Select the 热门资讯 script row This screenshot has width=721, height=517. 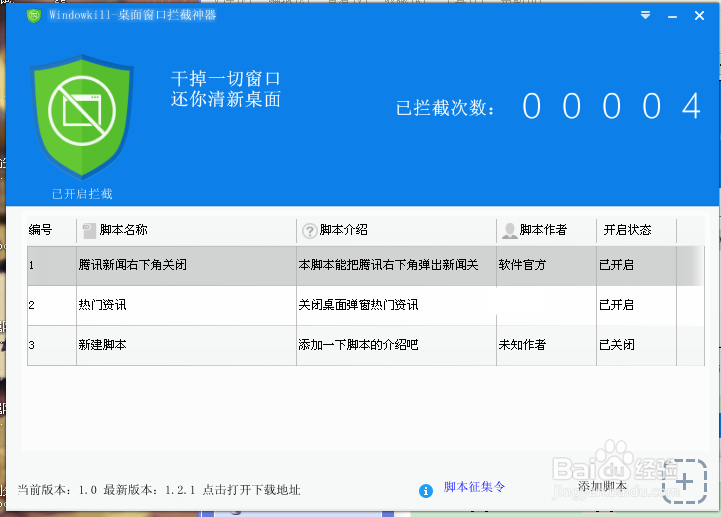(x=366, y=305)
